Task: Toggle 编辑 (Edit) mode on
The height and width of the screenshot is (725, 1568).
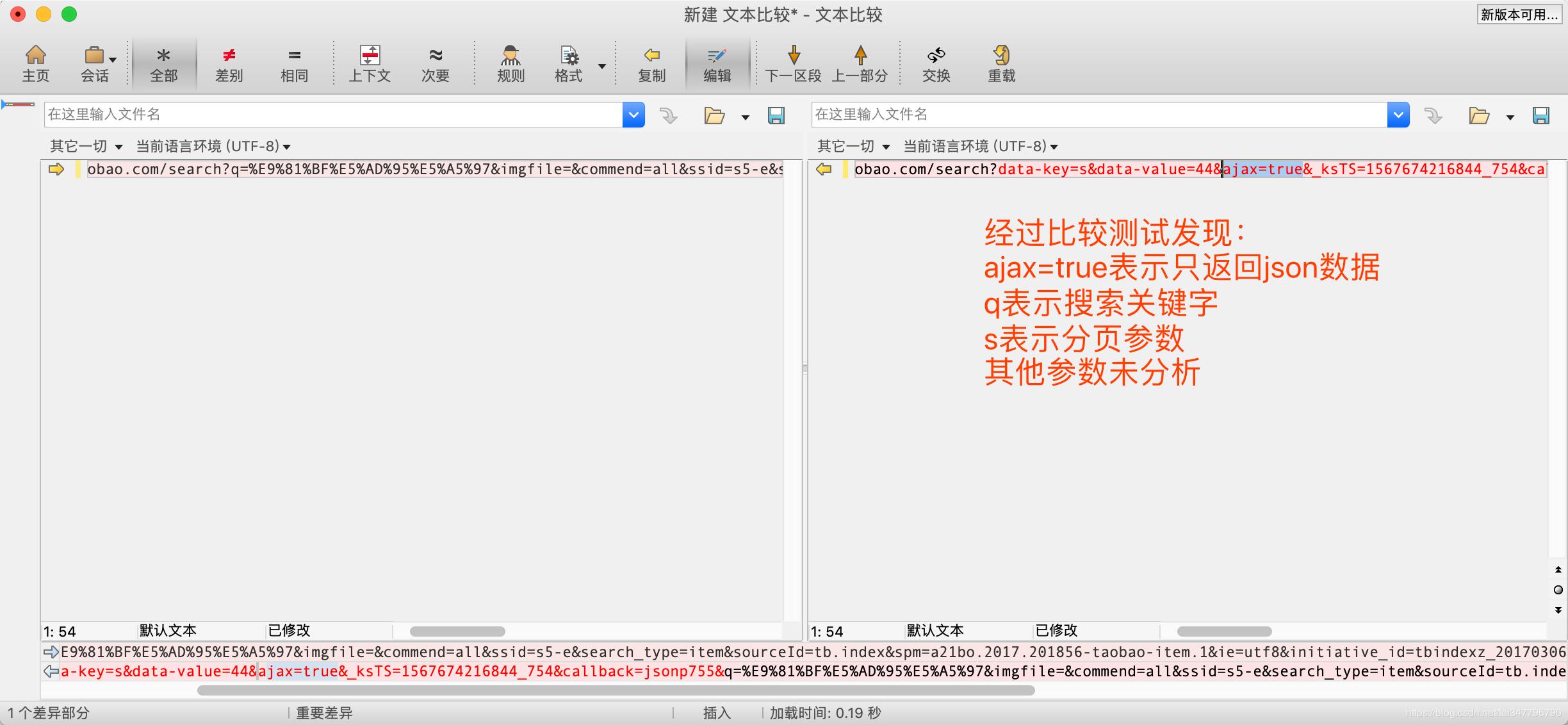Action: point(717,62)
